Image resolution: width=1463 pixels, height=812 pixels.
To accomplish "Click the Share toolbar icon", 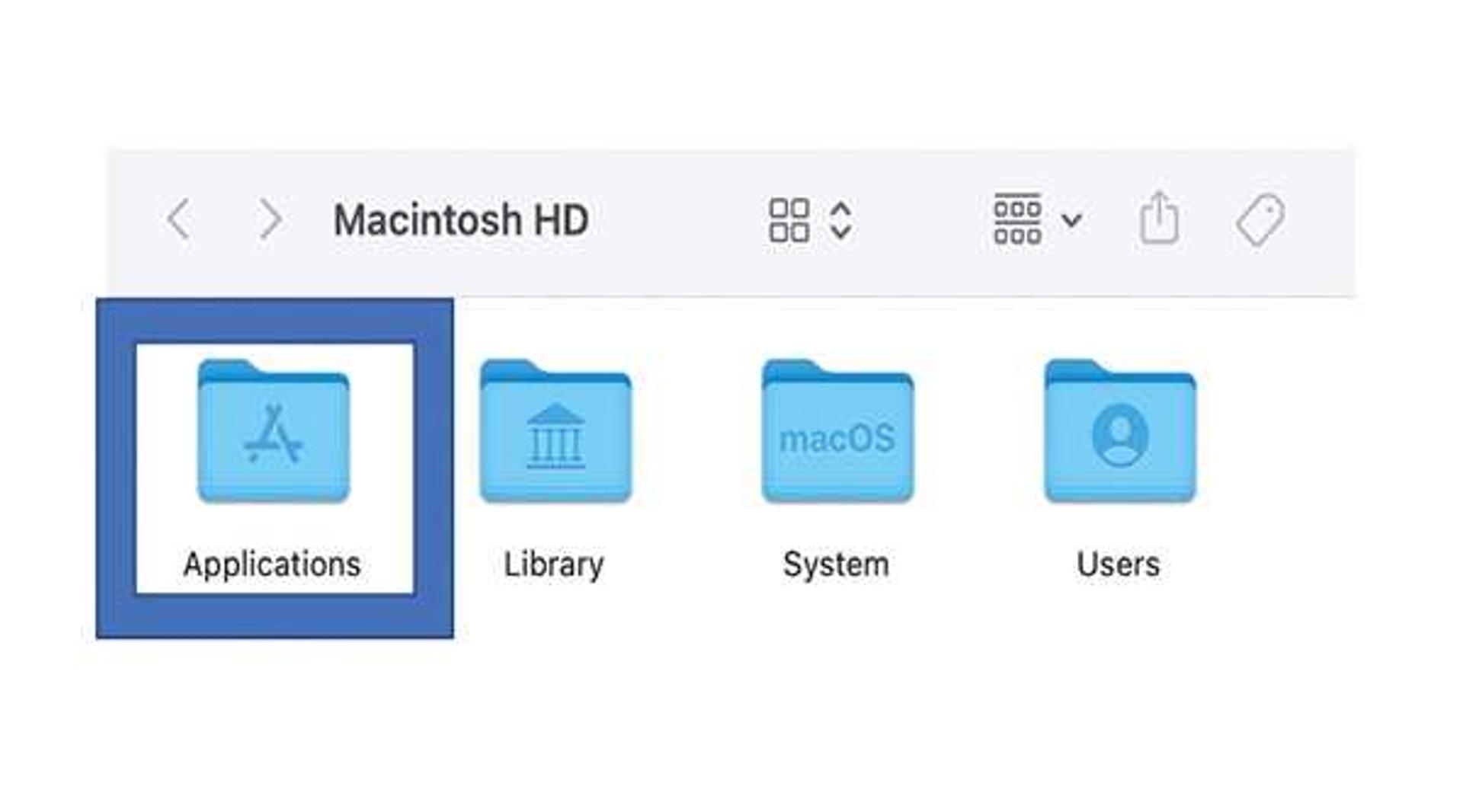I will (1159, 218).
